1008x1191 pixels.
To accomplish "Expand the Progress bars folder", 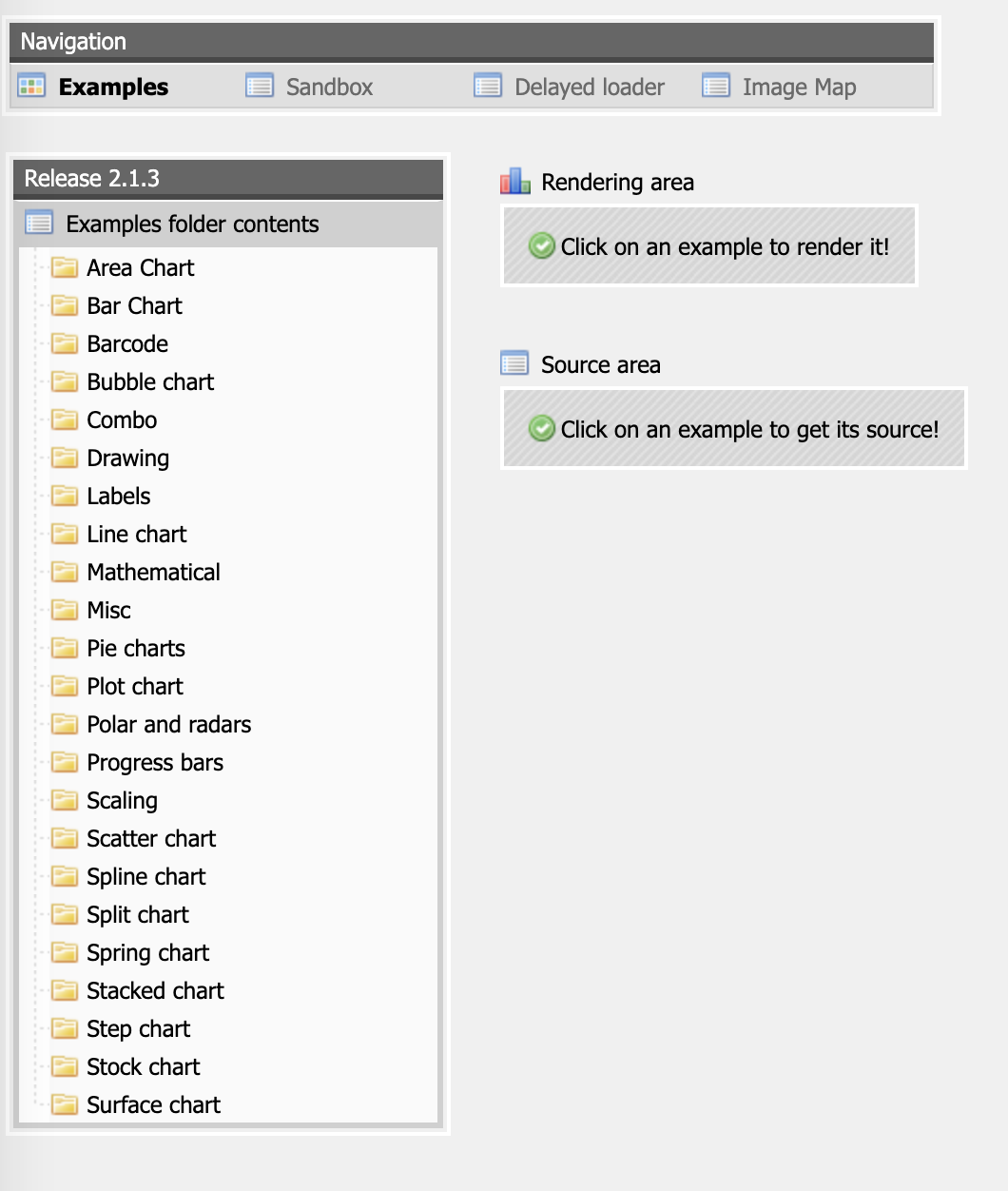I will tap(154, 762).
